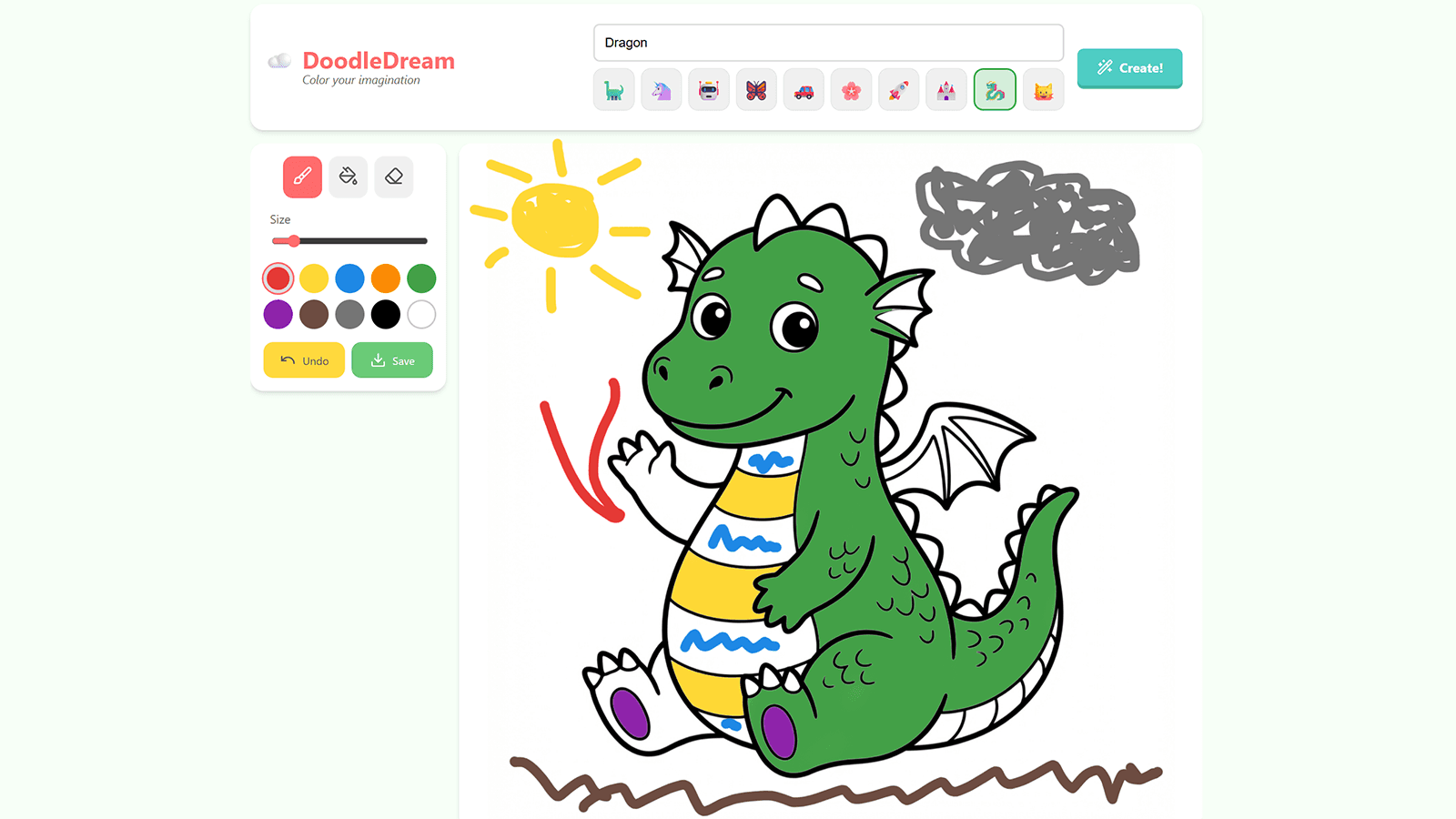
Task: Select the Paint Bucket fill tool
Action: (348, 177)
